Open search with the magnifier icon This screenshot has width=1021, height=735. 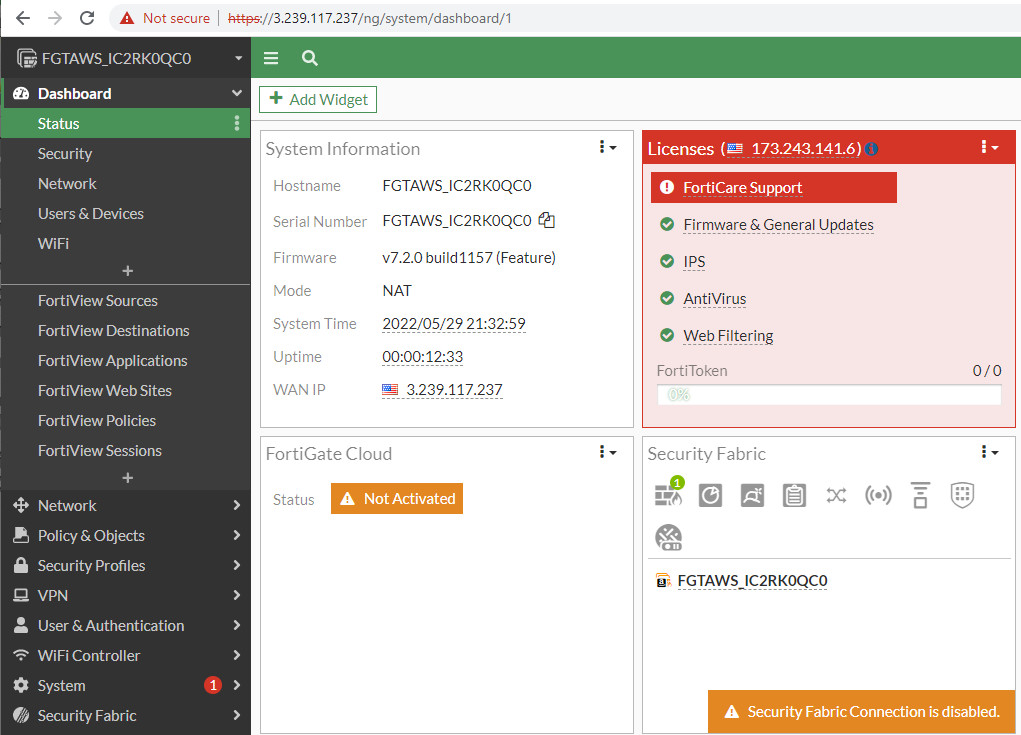pos(310,58)
